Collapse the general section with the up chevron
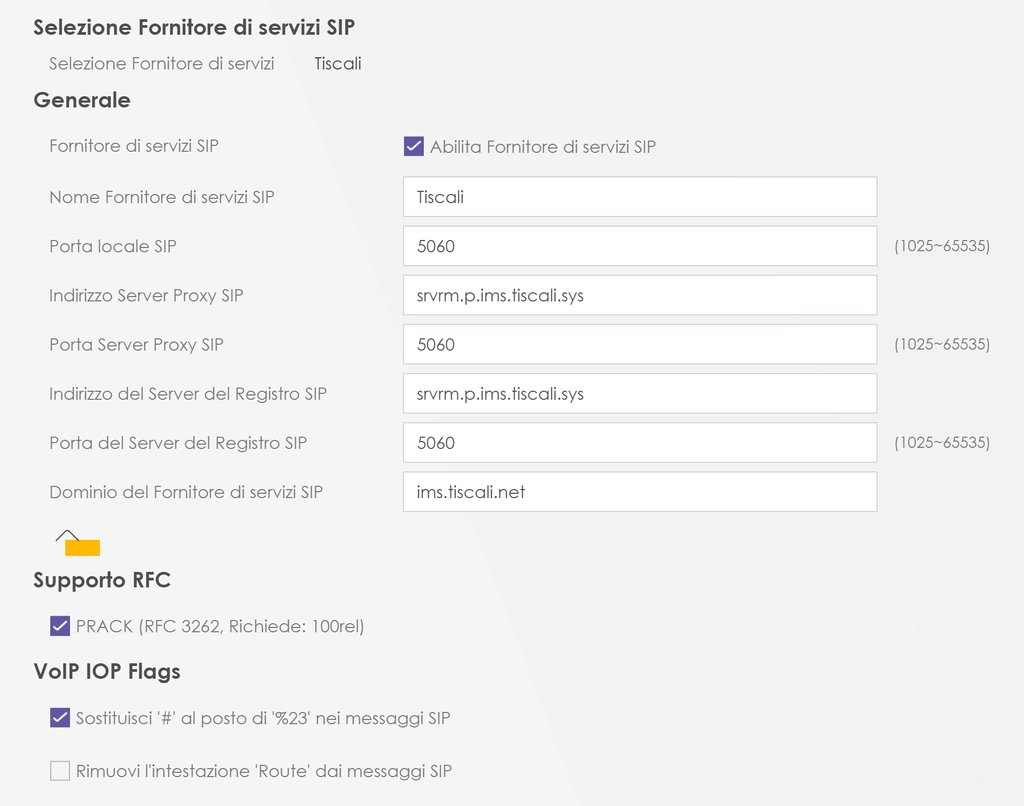This screenshot has width=1024, height=806. pos(66,535)
